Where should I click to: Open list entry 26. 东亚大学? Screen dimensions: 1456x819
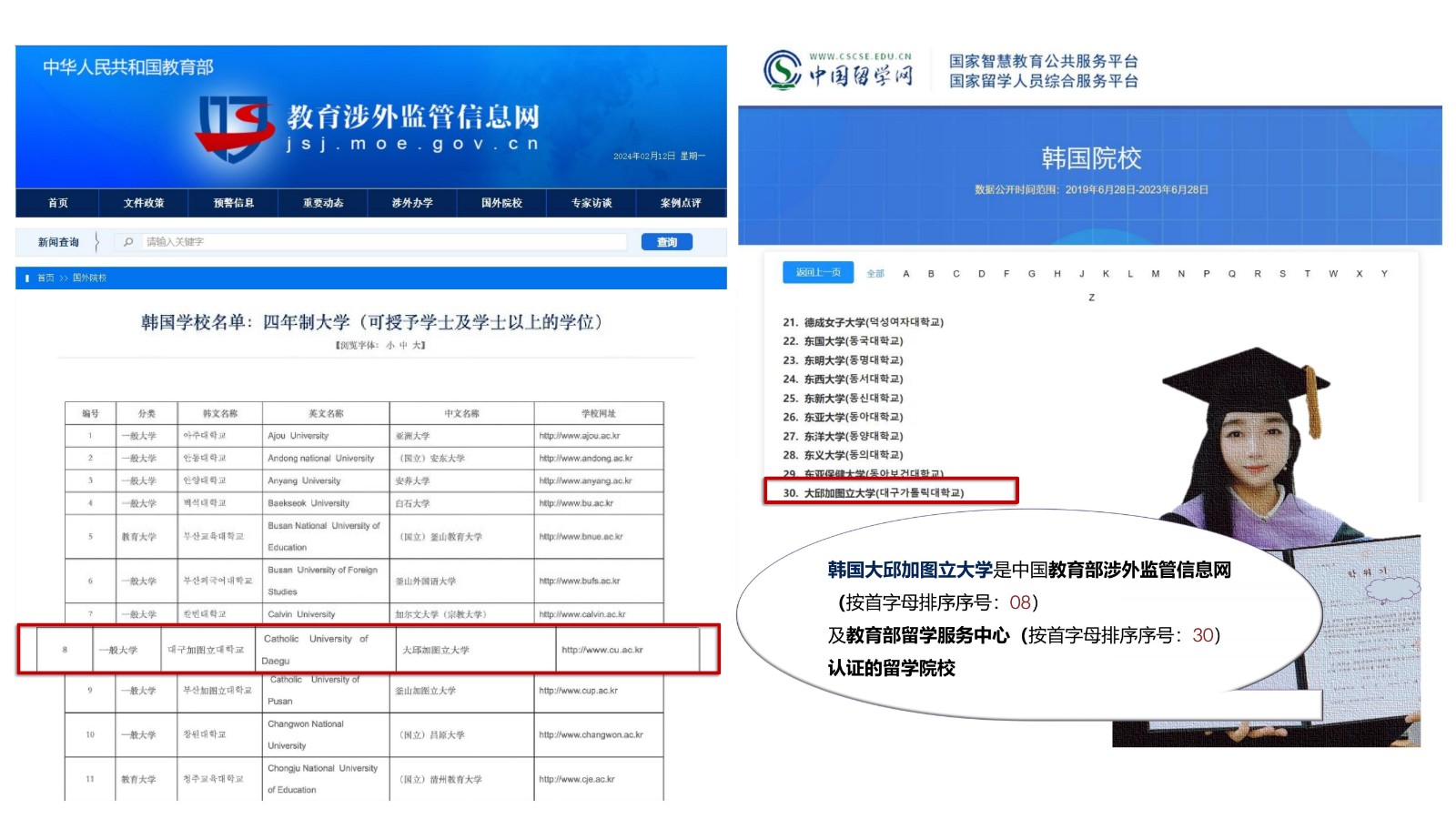pyautogui.click(x=844, y=417)
